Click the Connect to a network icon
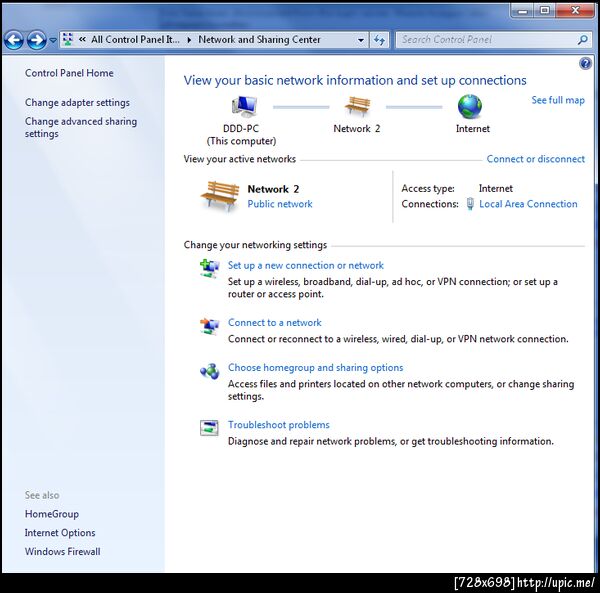Screen dimensions: 600x593 (x=209, y=326)
